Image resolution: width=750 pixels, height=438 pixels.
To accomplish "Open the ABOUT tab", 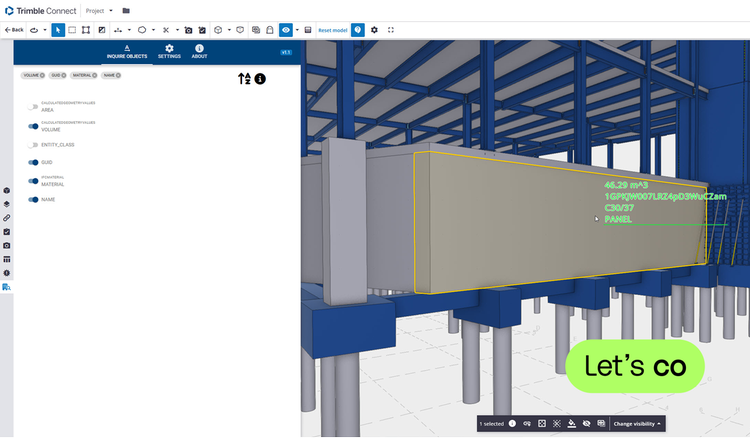I will [x=199, y=52].
